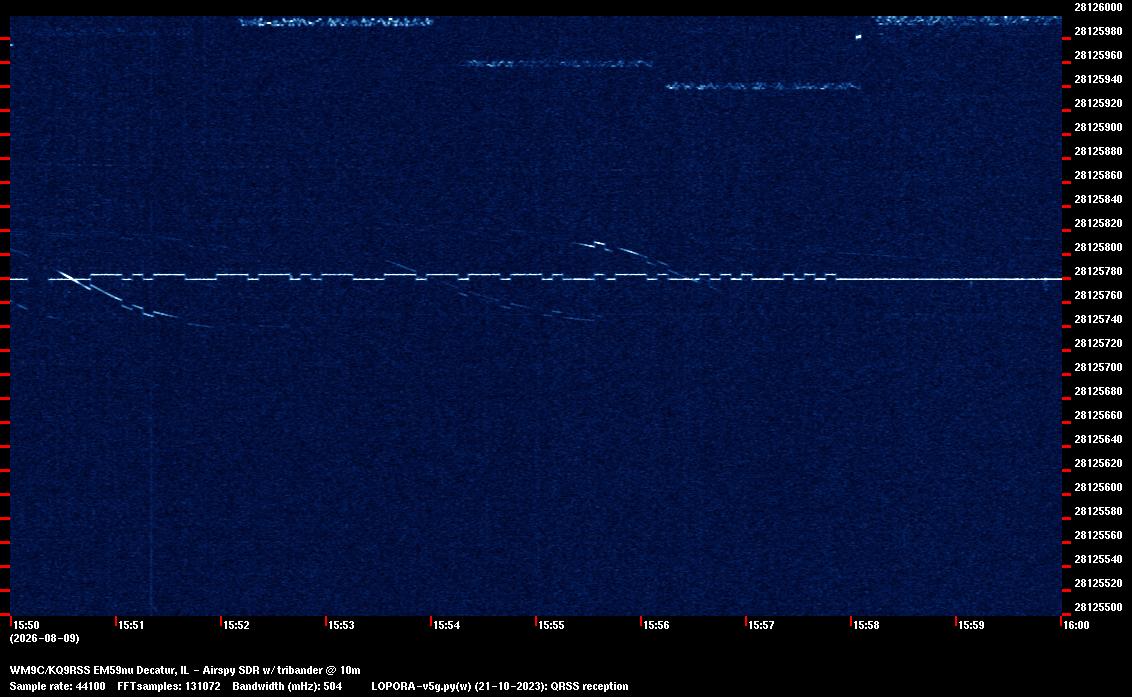This screenshot has height=697, width=1132.
Task: Click frequency label 28125680
Action: point(1098,391)
